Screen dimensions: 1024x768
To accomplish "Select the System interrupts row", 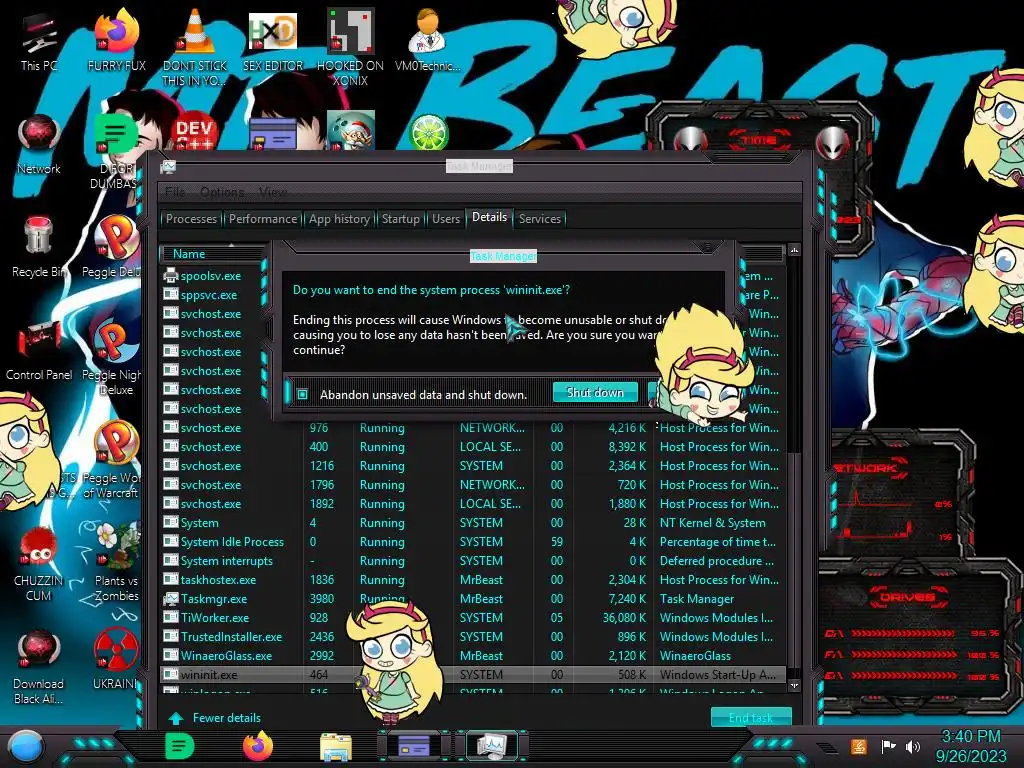I will coord(473,561).
